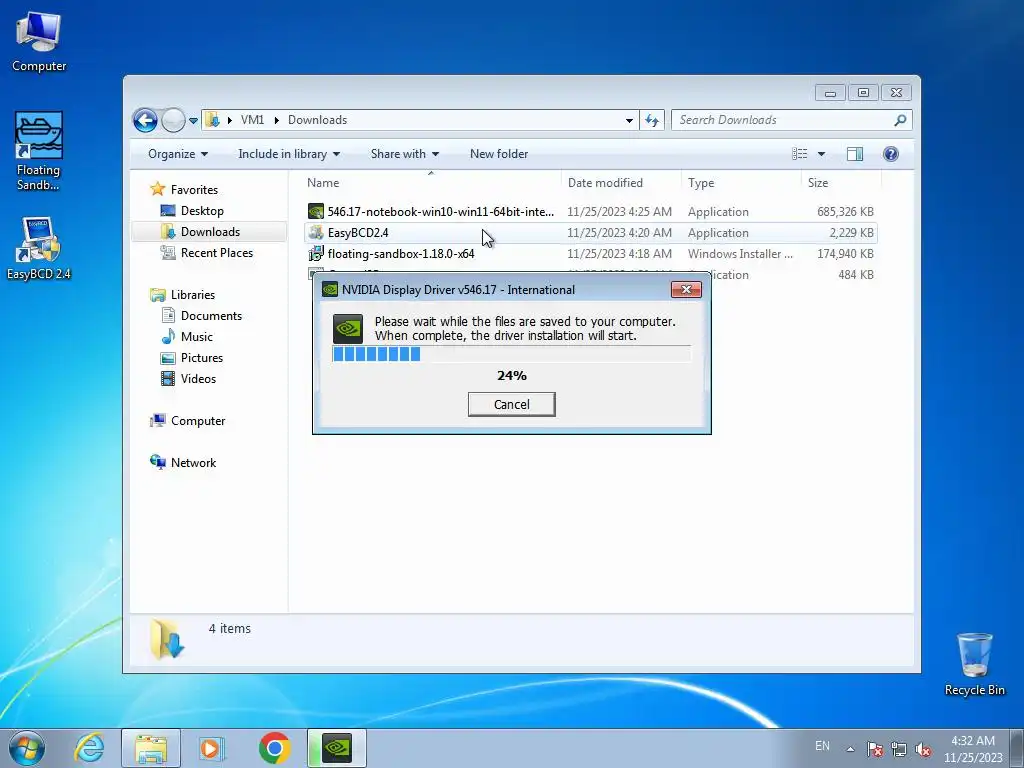This screenshot has height=768, width=1024.
Task: Open Computer desktop icon
Action: tap(39, 42)
